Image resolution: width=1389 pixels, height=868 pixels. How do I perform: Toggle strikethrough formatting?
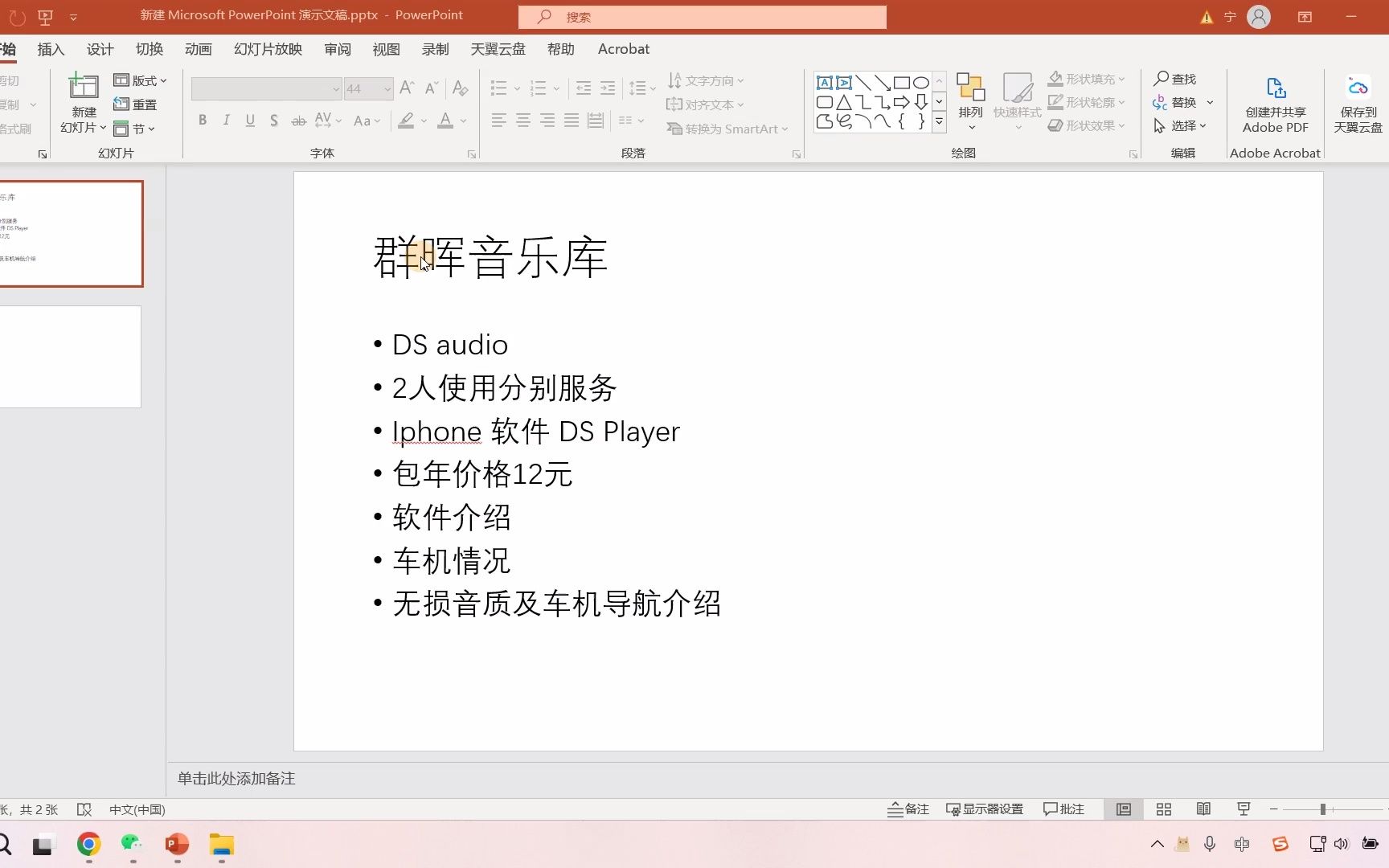(298, 121)
